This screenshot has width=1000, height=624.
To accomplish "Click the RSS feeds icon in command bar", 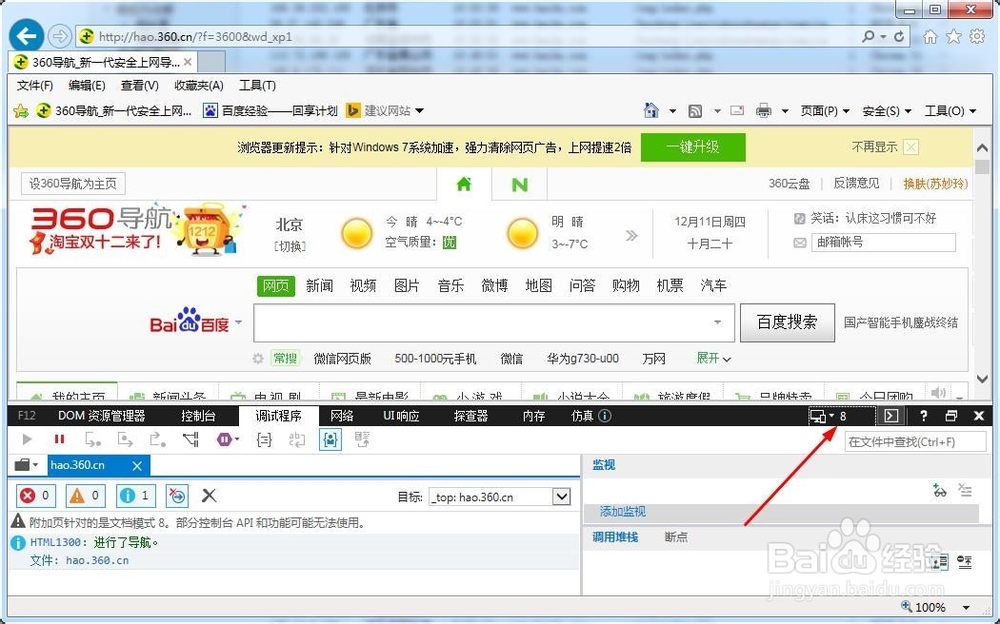I will click(x=695, y=111).
